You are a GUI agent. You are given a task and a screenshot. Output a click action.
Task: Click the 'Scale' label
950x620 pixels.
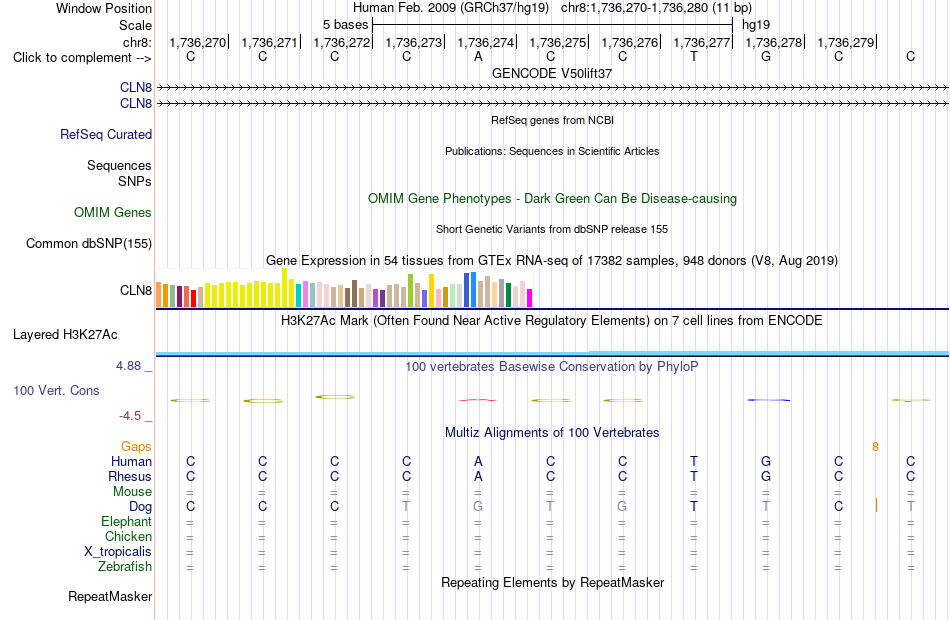135,25
